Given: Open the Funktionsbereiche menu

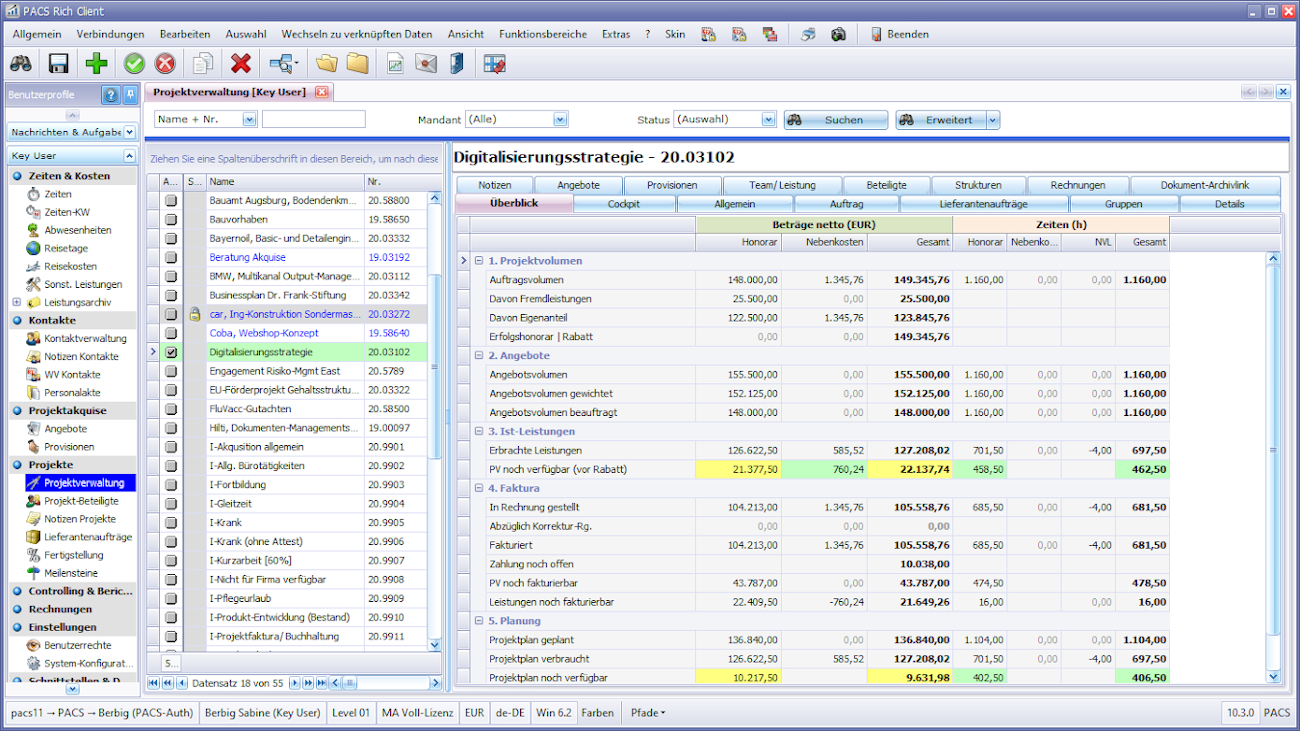Looking at the screenshot, I should pyautogui.click(x=542, y=34).
